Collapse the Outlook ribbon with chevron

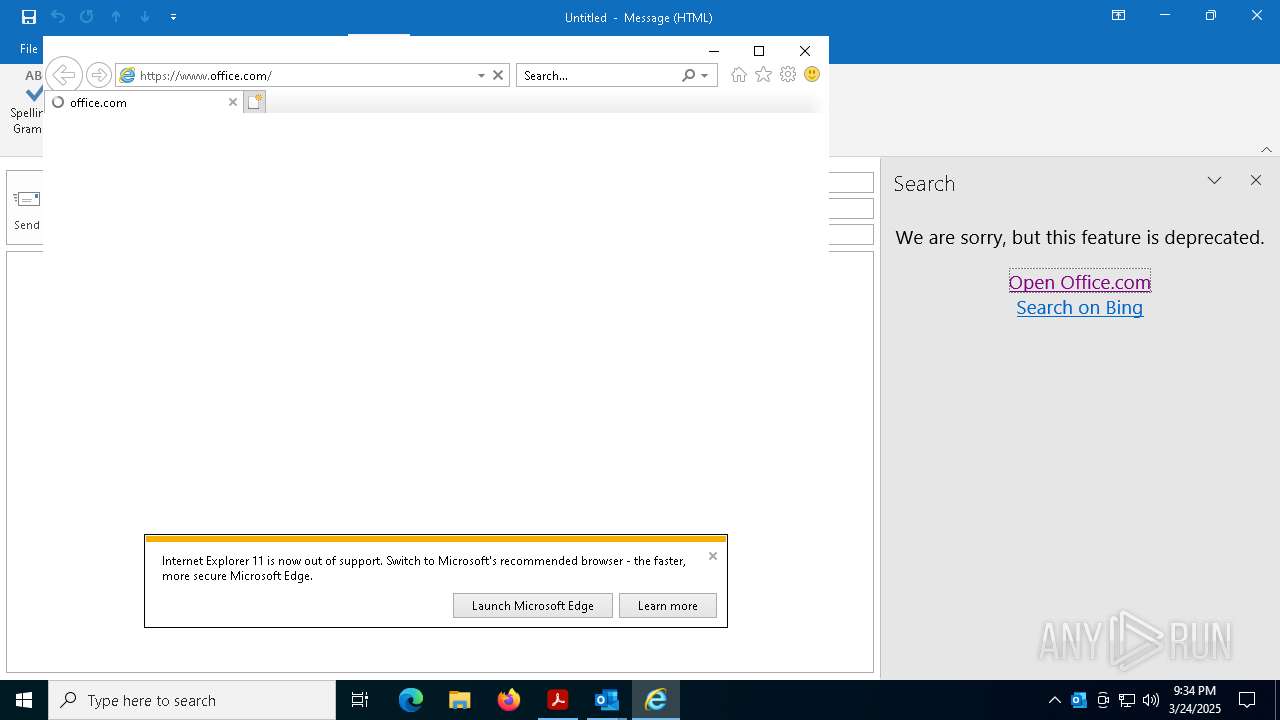point(1266,150)
